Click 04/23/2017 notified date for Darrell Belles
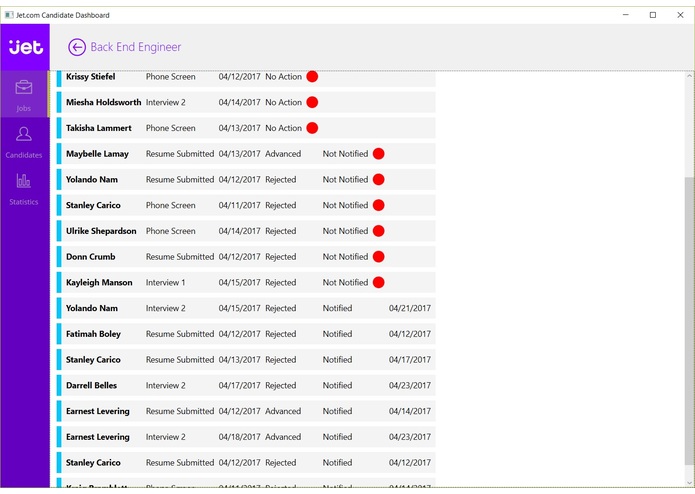Image resolution: width=695 pixels, height=494 pixels. 410,385
